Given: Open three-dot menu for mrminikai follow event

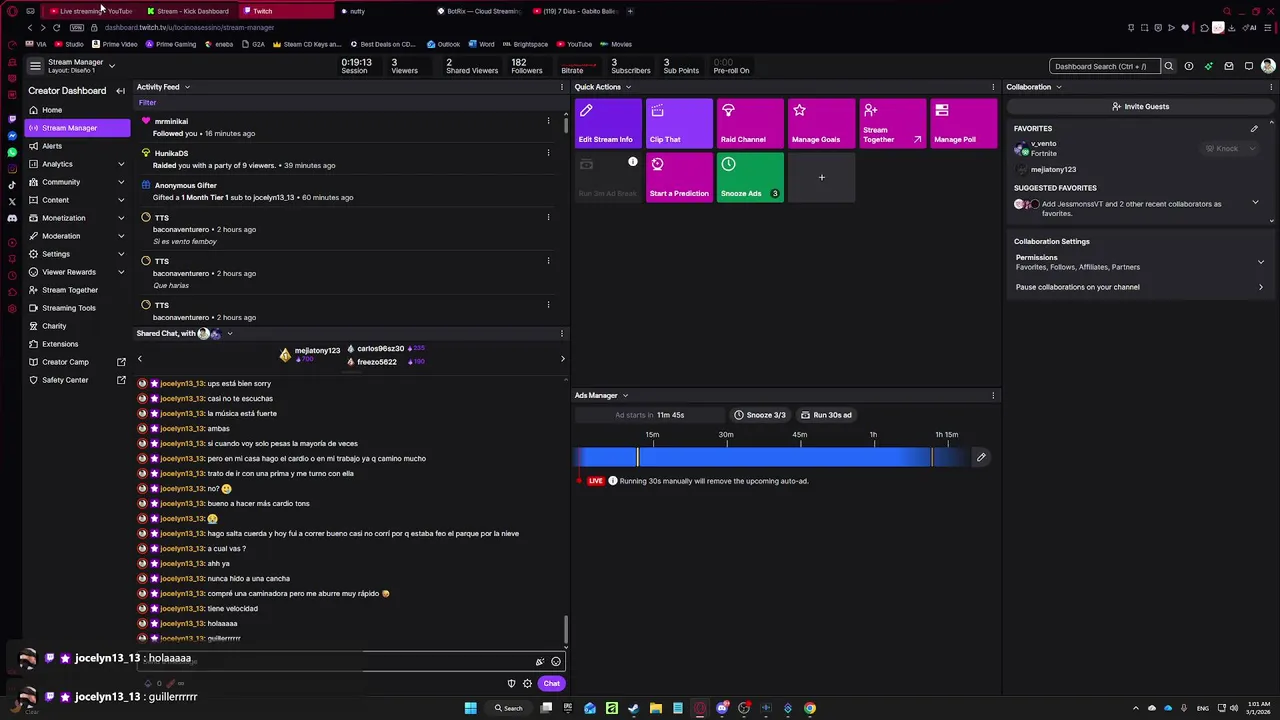Looking at the screenshot, I should pos(548,121).
